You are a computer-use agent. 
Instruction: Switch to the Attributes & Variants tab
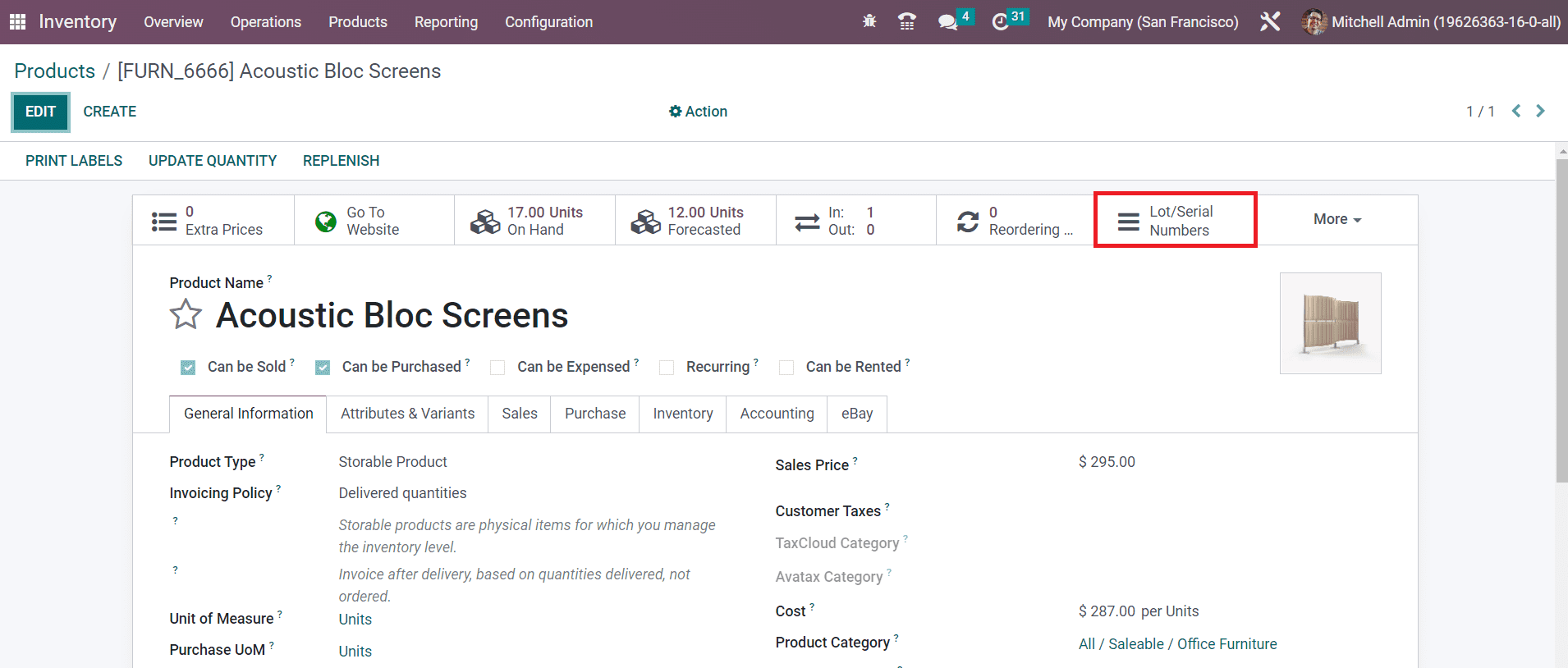[407, 414]
